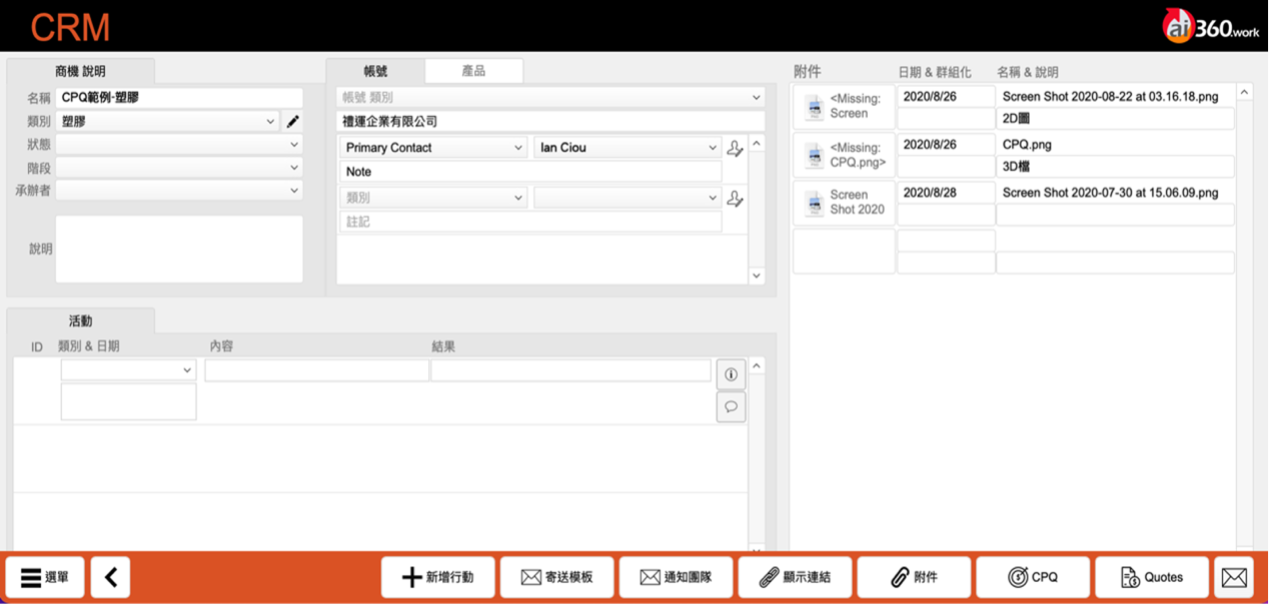Open Quotes from the bottom toolbar
The image size is (1271, 611).
click(x=1151, y=577)
